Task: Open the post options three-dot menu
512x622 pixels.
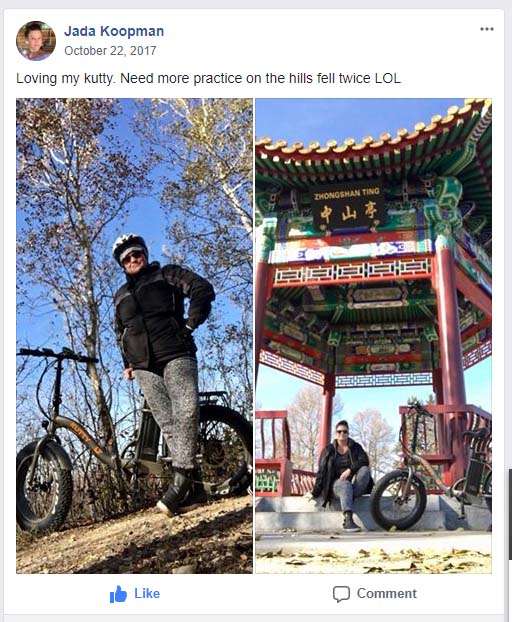Action: (487, 29)
